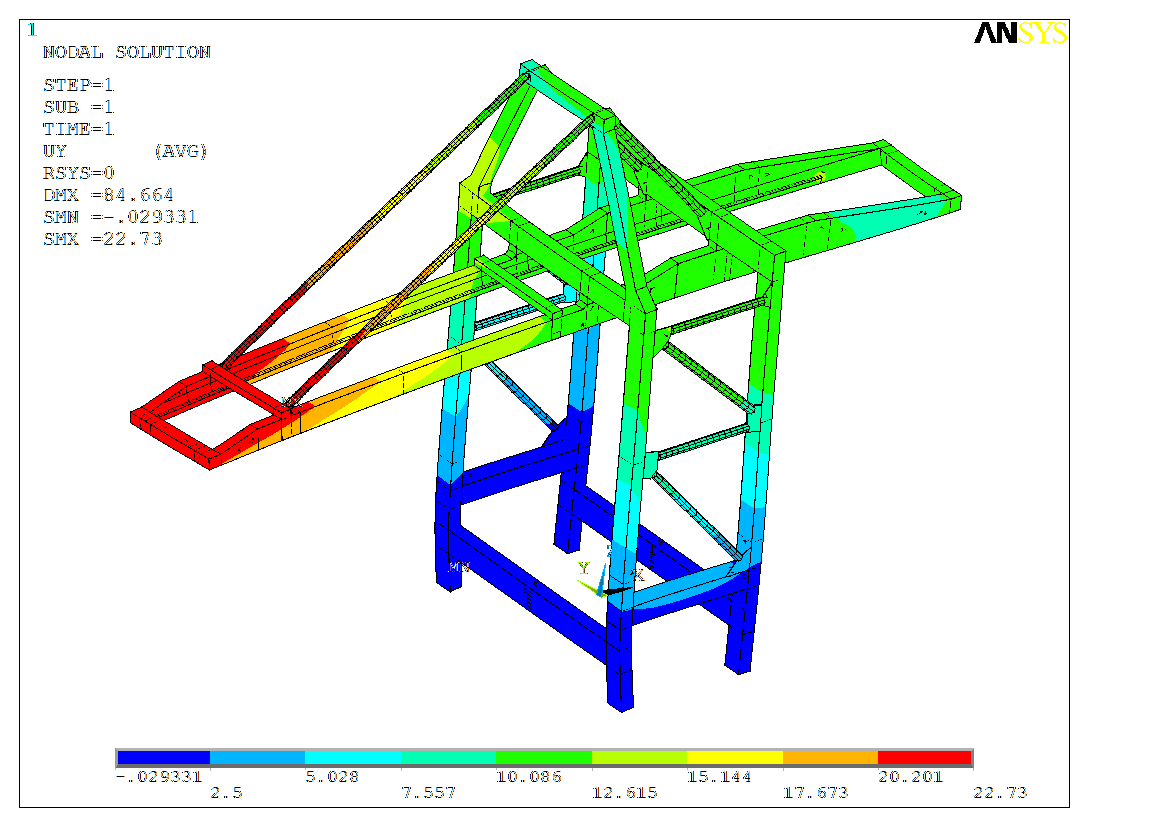Click the dark blue legend band
The width and height of the screenshot is (1168, 827).
(163, 758)
